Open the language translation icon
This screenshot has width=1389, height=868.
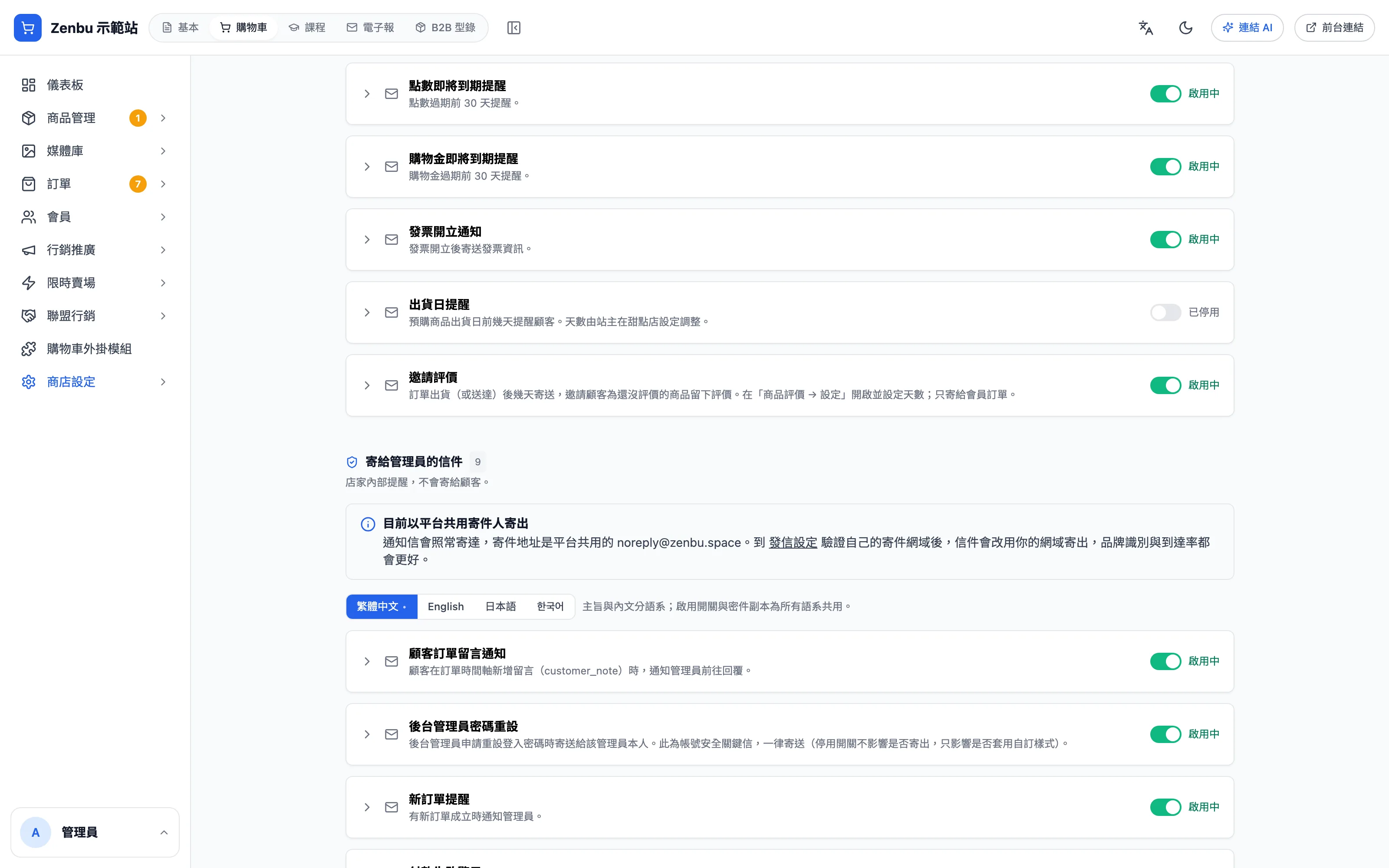tap(1145, 27)
